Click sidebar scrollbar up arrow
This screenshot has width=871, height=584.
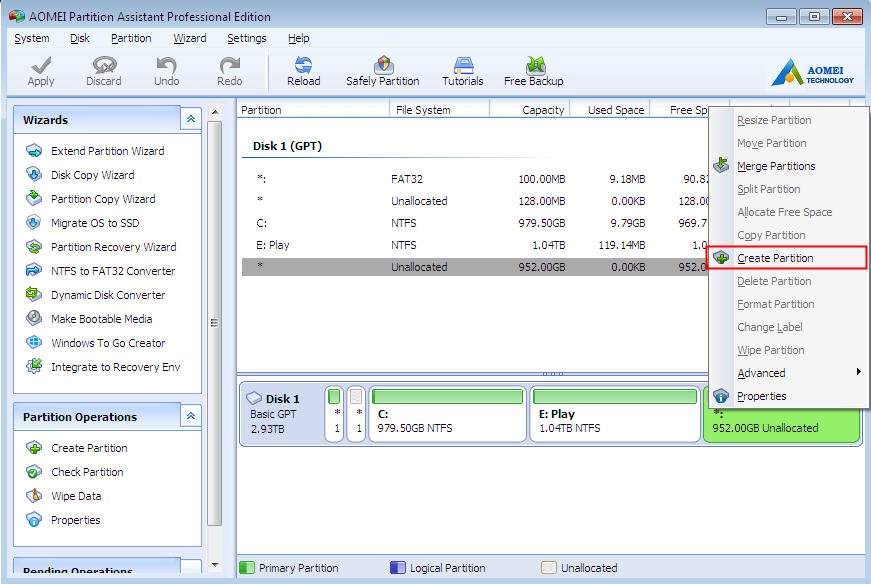[215, 112]
